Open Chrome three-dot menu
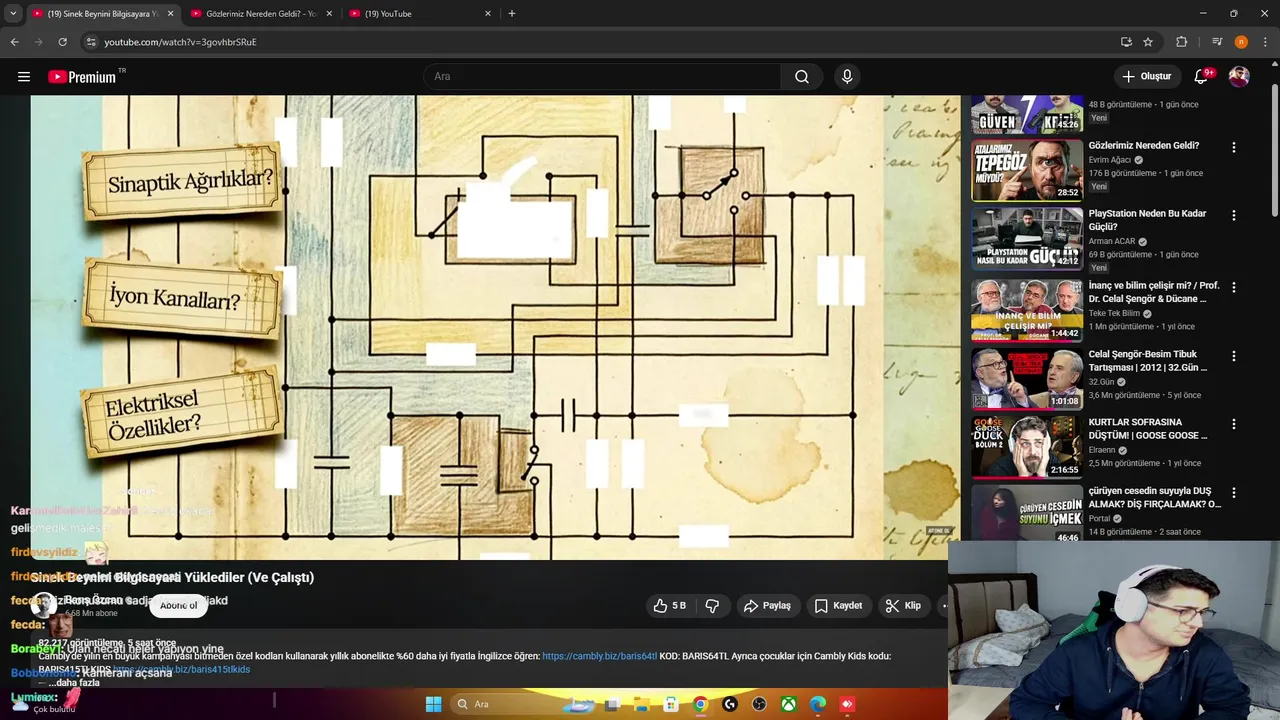Viewport: 1280px width, 720px height. (x=1264, y=42)
